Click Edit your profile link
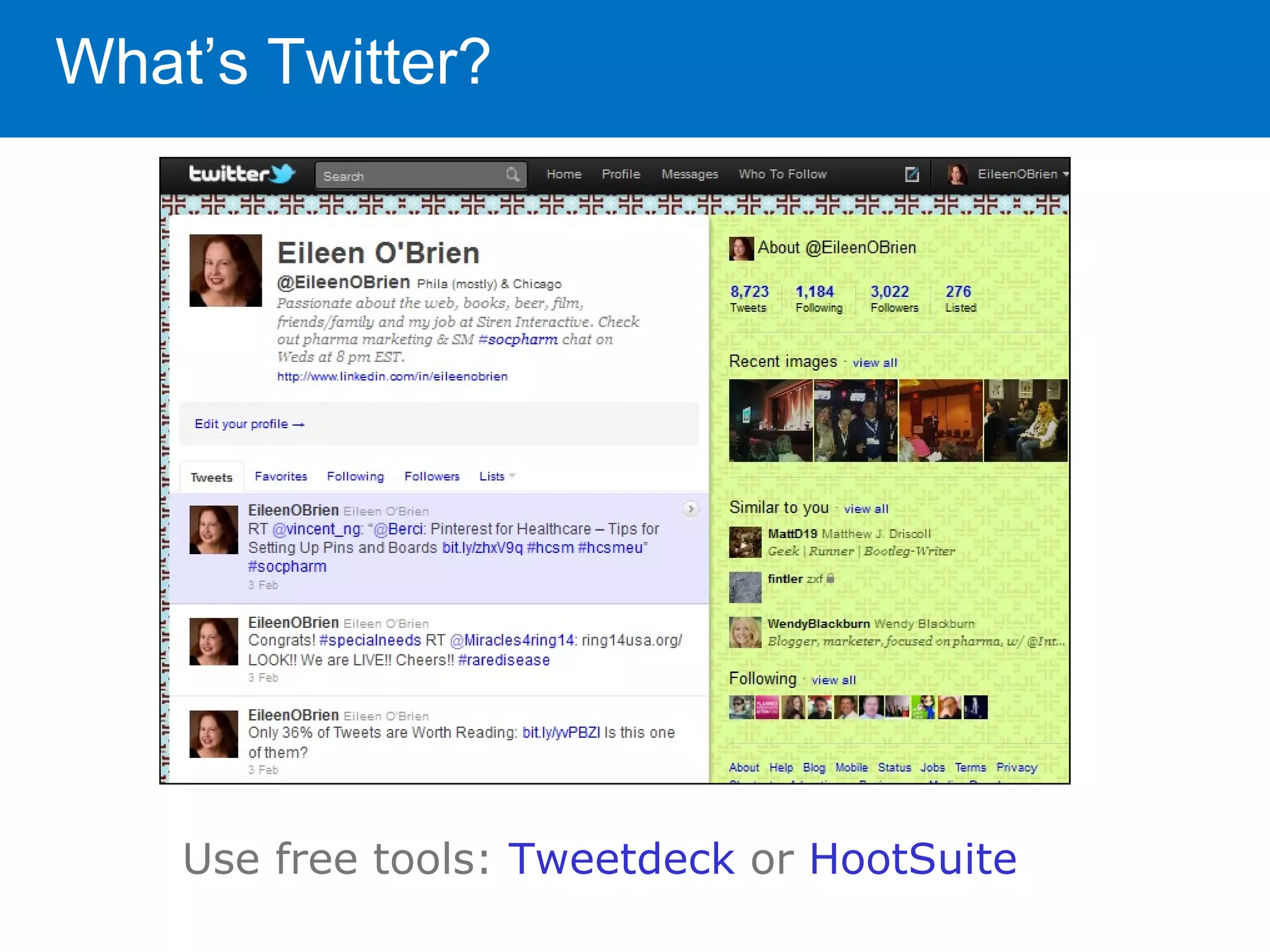 (249, 424)
